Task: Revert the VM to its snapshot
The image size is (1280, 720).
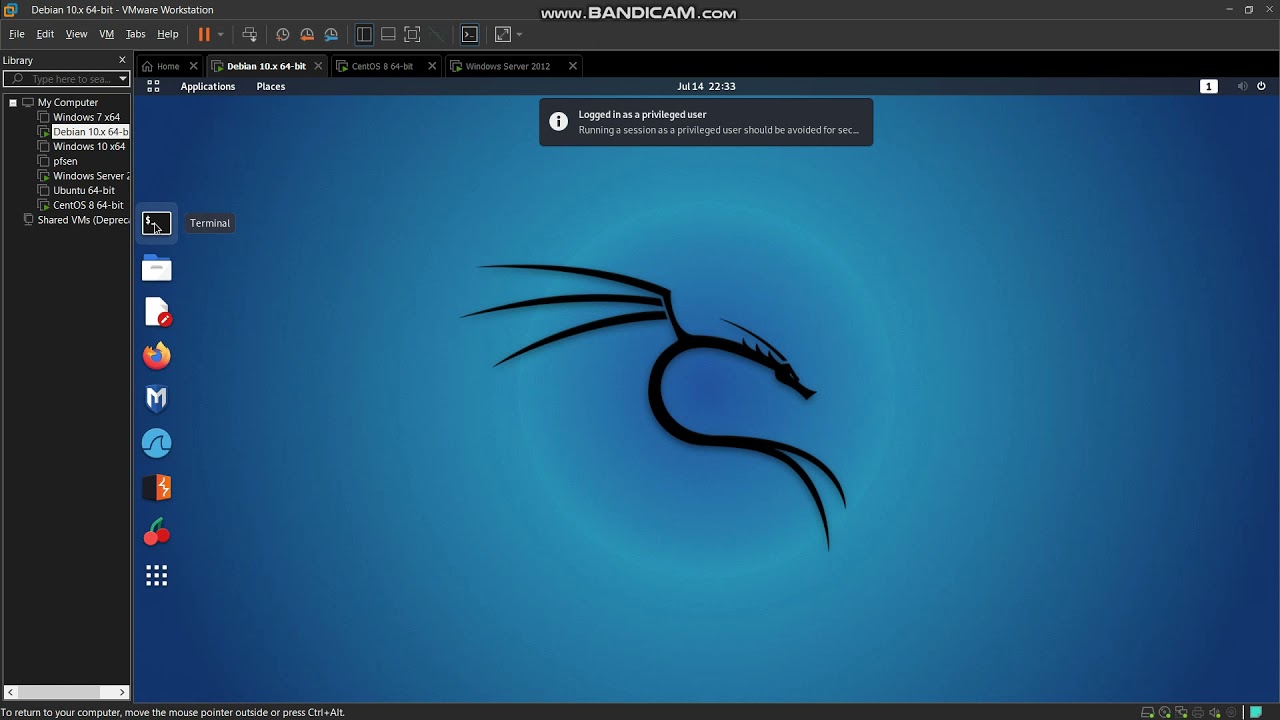Action: [x=307, y=34]
